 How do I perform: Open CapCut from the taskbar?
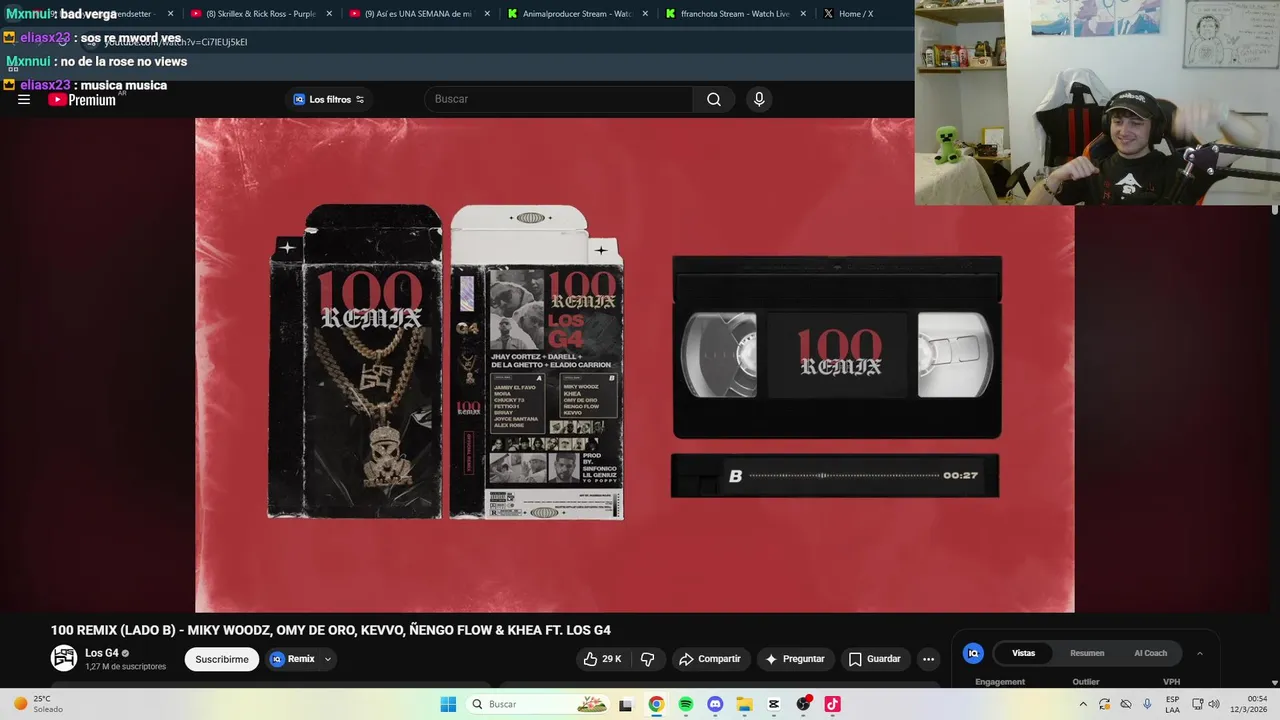point(774,704)
